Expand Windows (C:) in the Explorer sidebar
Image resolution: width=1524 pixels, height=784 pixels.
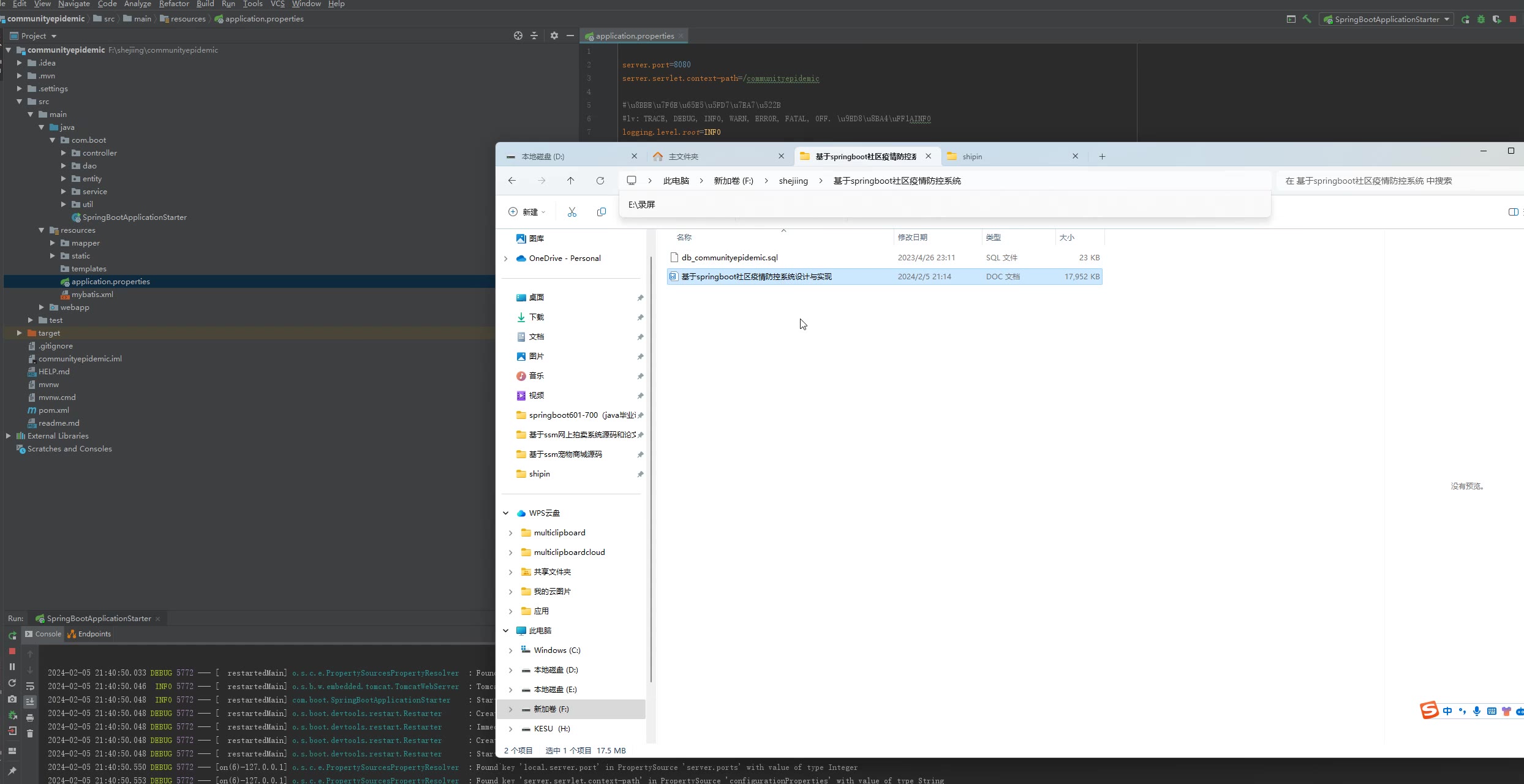coord(511,650)
